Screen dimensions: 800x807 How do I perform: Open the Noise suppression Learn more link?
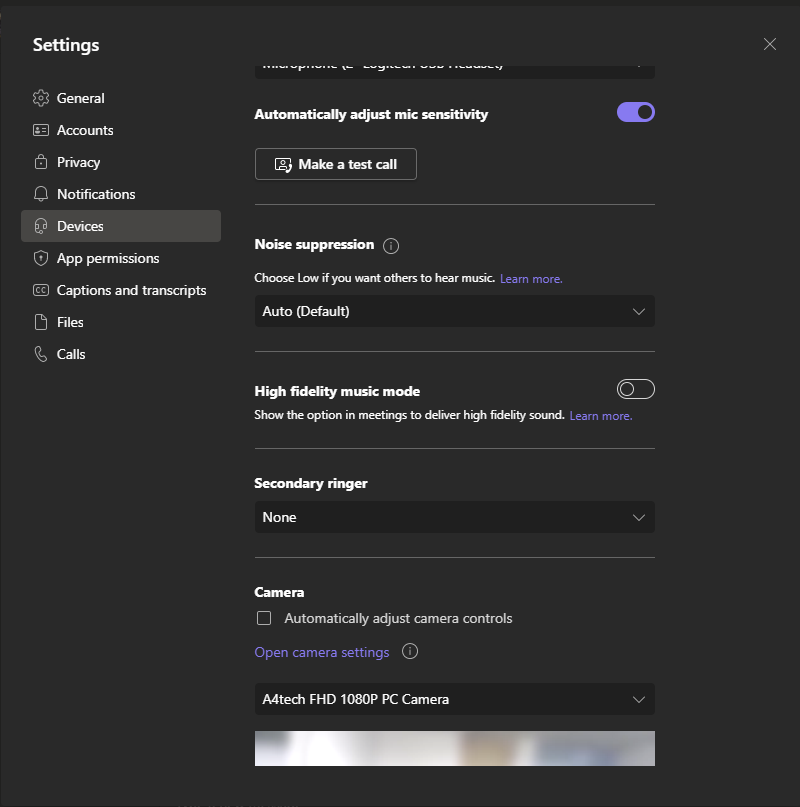pos(530,278)
